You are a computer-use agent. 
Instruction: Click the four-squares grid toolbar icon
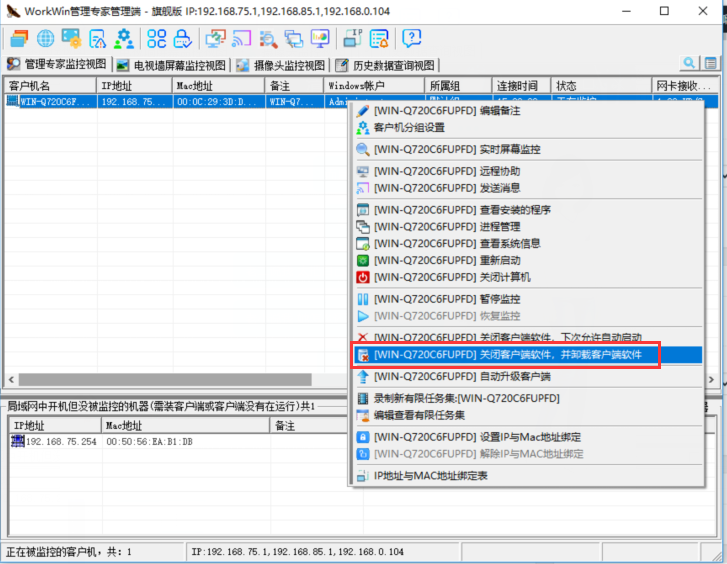pos(156,38)
